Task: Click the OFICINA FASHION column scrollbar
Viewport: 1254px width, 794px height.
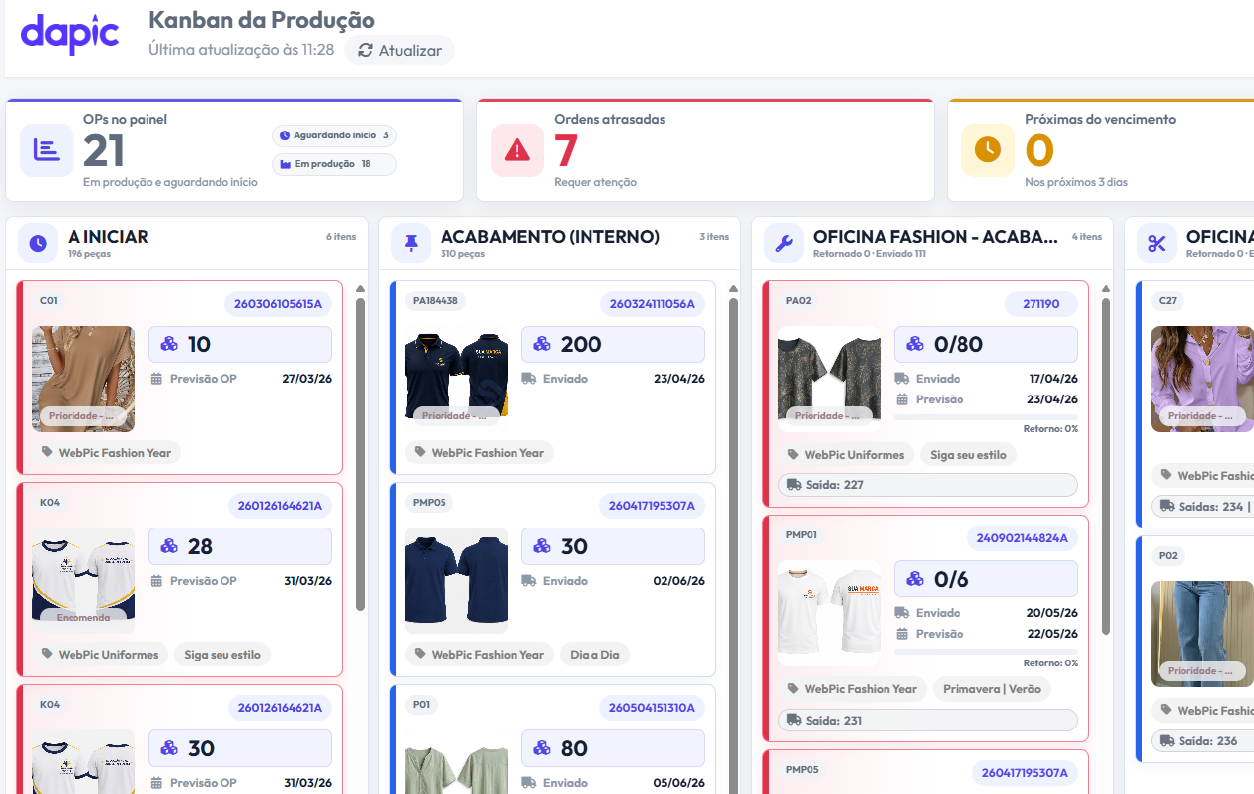Action: pos(1106,467)
